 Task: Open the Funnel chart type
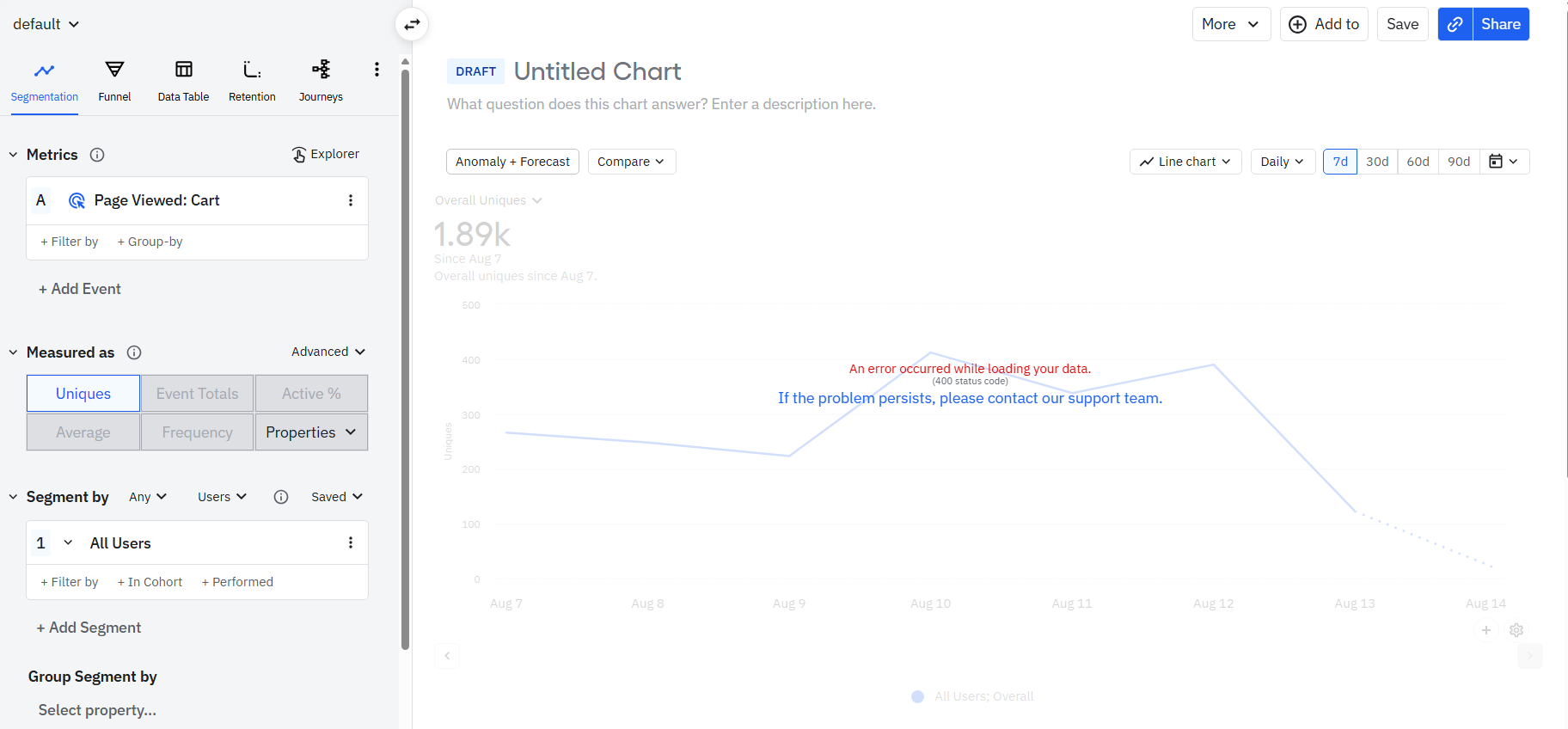114,81
